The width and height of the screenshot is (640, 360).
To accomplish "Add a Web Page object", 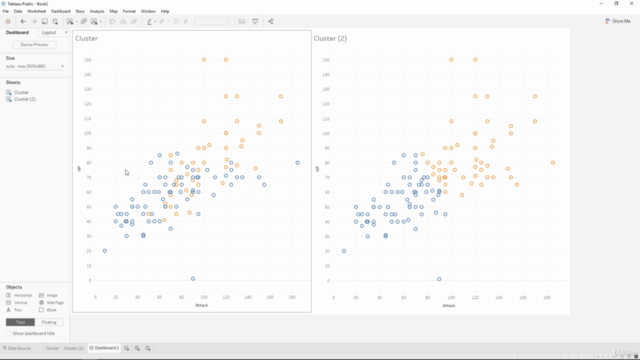I will tap(51, 302).
